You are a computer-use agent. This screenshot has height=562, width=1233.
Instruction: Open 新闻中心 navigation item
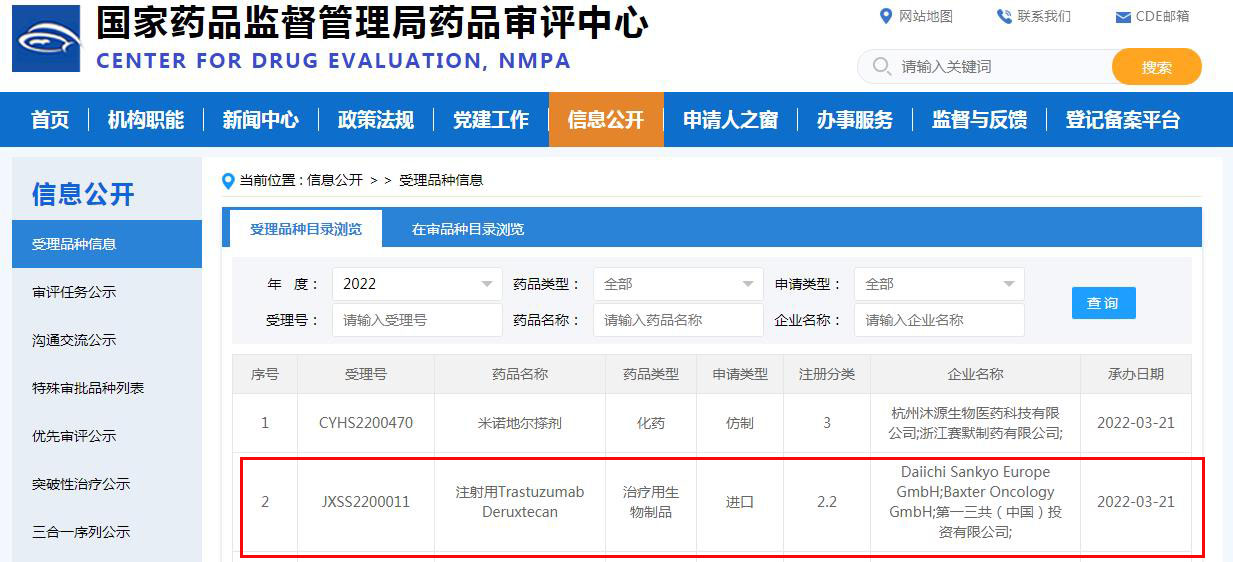coord(261,120)
